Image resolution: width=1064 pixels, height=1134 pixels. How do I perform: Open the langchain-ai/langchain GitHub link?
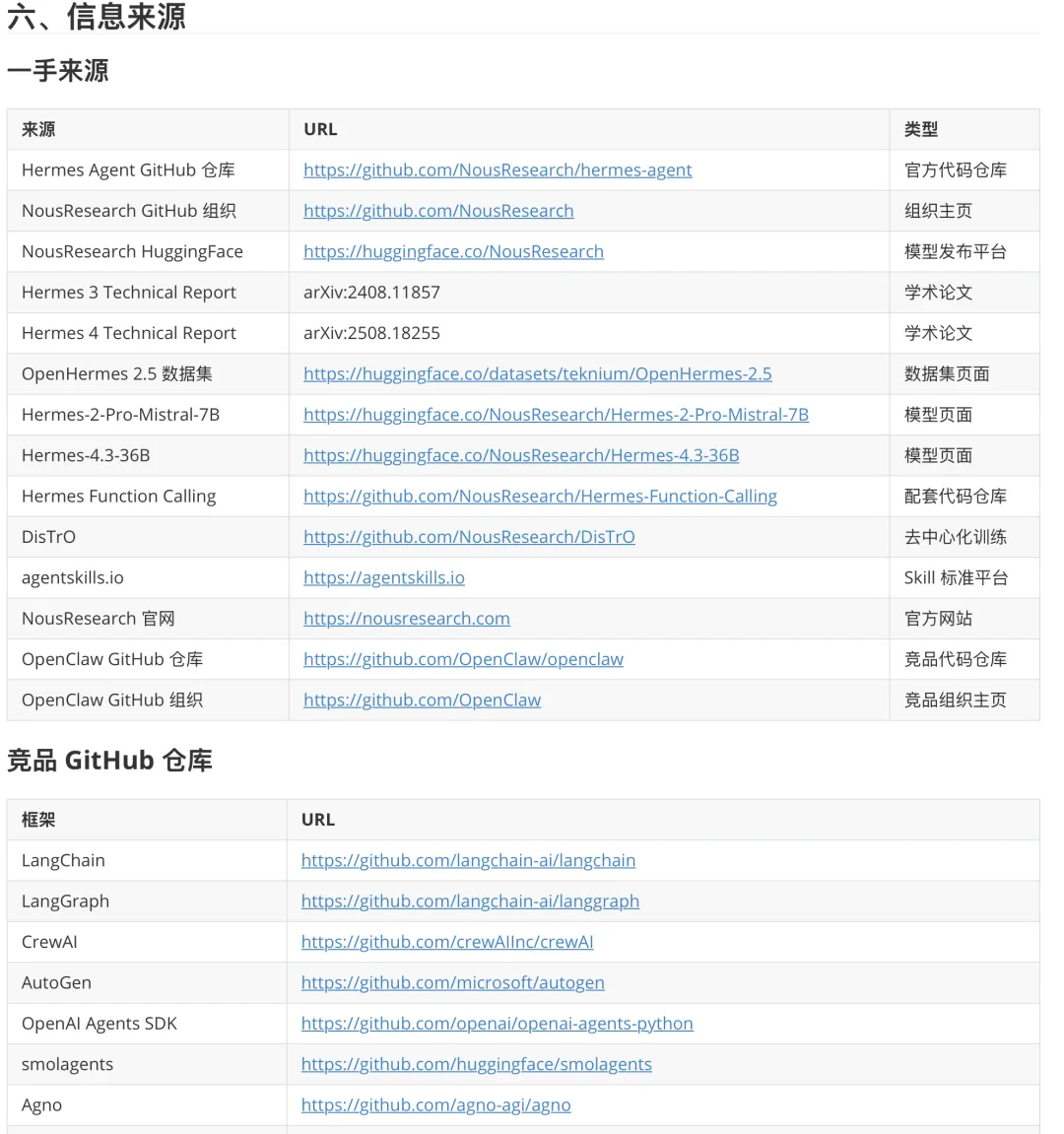tap(468, 860)
